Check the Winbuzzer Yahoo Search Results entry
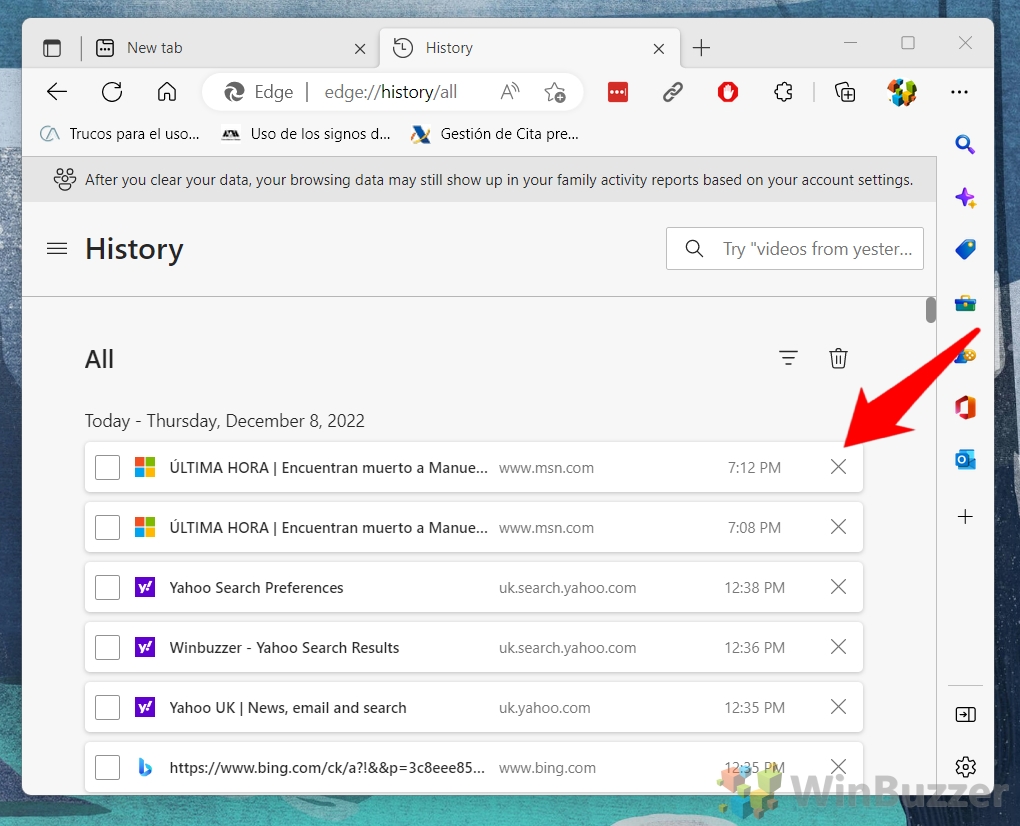 click(x=107, y=647)
